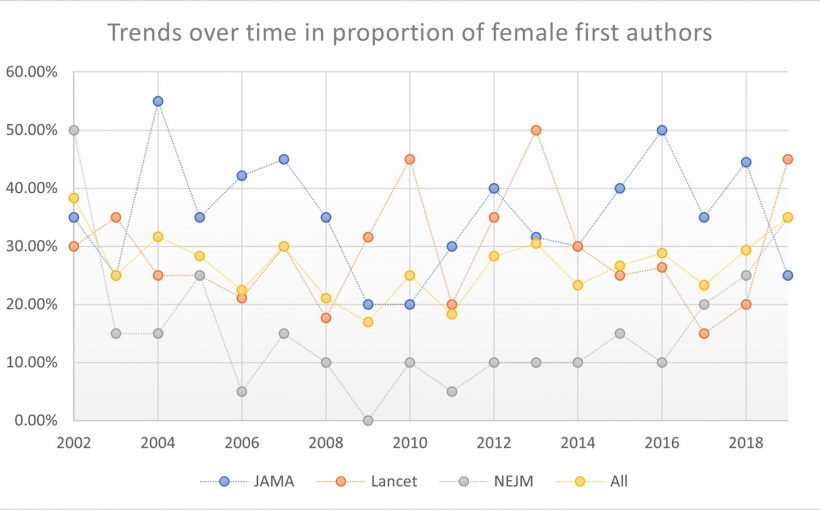Select the Lancet 2013 peak data point
The height and width of the screenshot is (510, 820).
click(536, 130)
